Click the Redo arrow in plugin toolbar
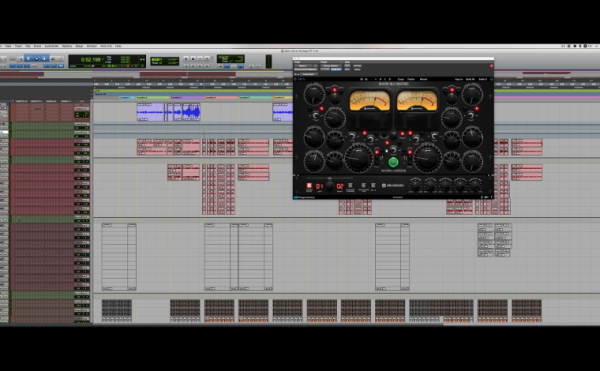The height and width of the screenshot is (371, 600). tap(366, 79)
